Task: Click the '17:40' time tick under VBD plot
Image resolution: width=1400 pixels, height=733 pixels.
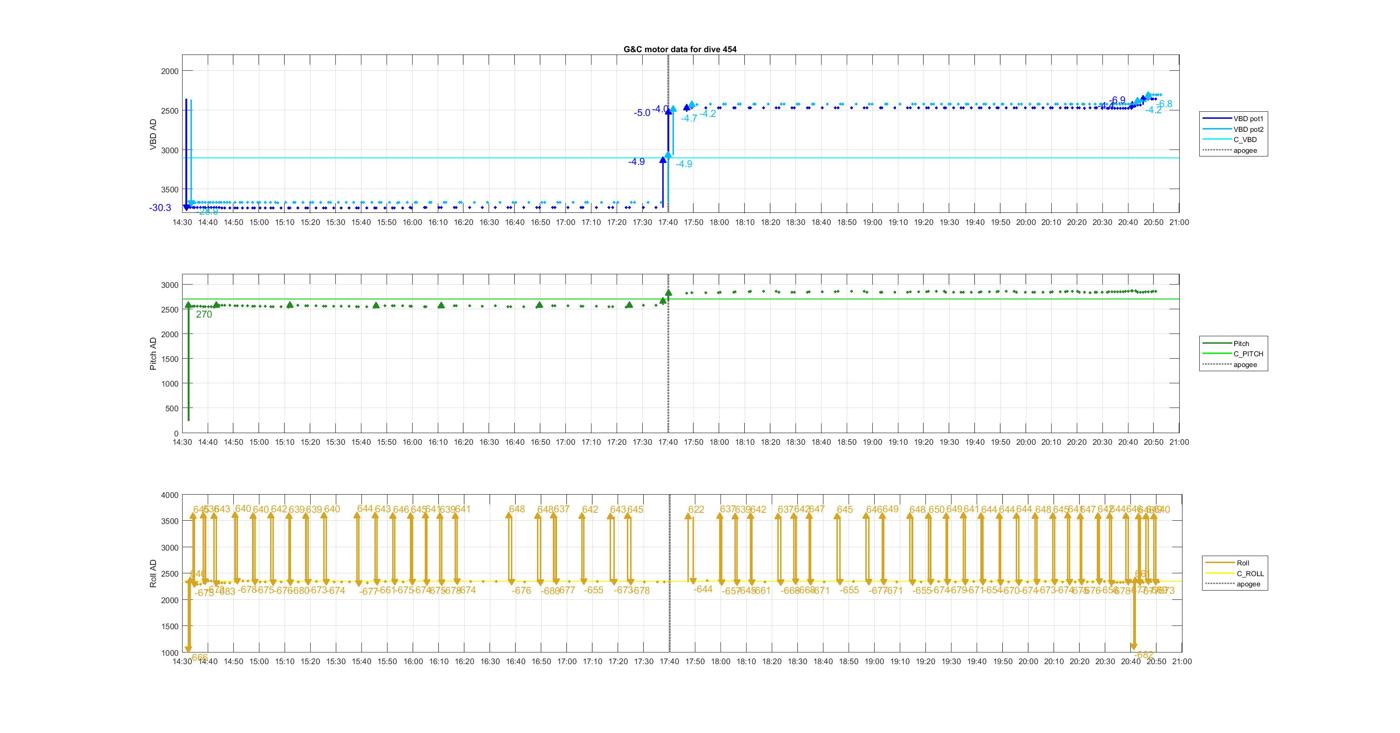Action: pos(668,222)
